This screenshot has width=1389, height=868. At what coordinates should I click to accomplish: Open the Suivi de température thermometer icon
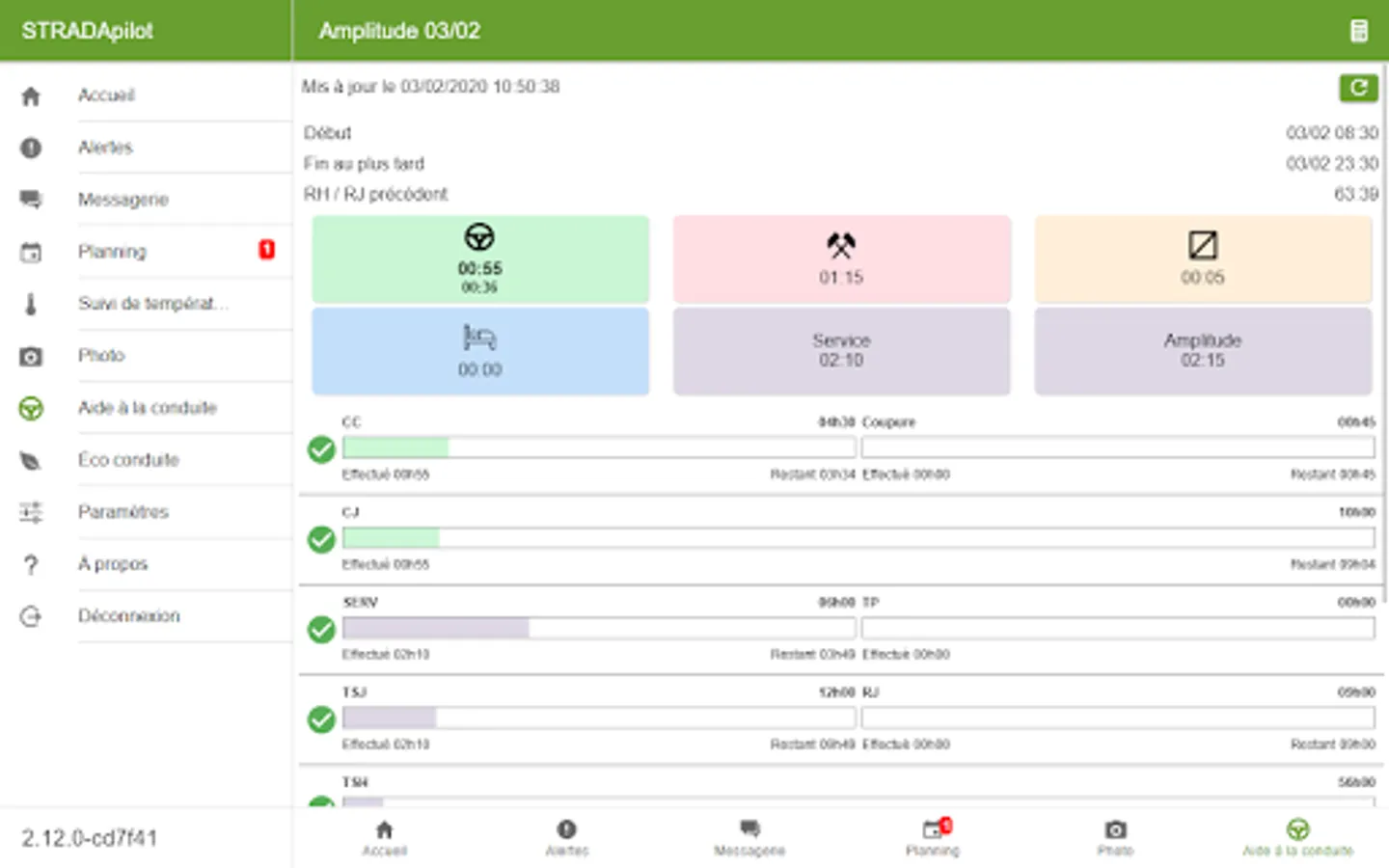pyautogui.click(x=31, y=304)
